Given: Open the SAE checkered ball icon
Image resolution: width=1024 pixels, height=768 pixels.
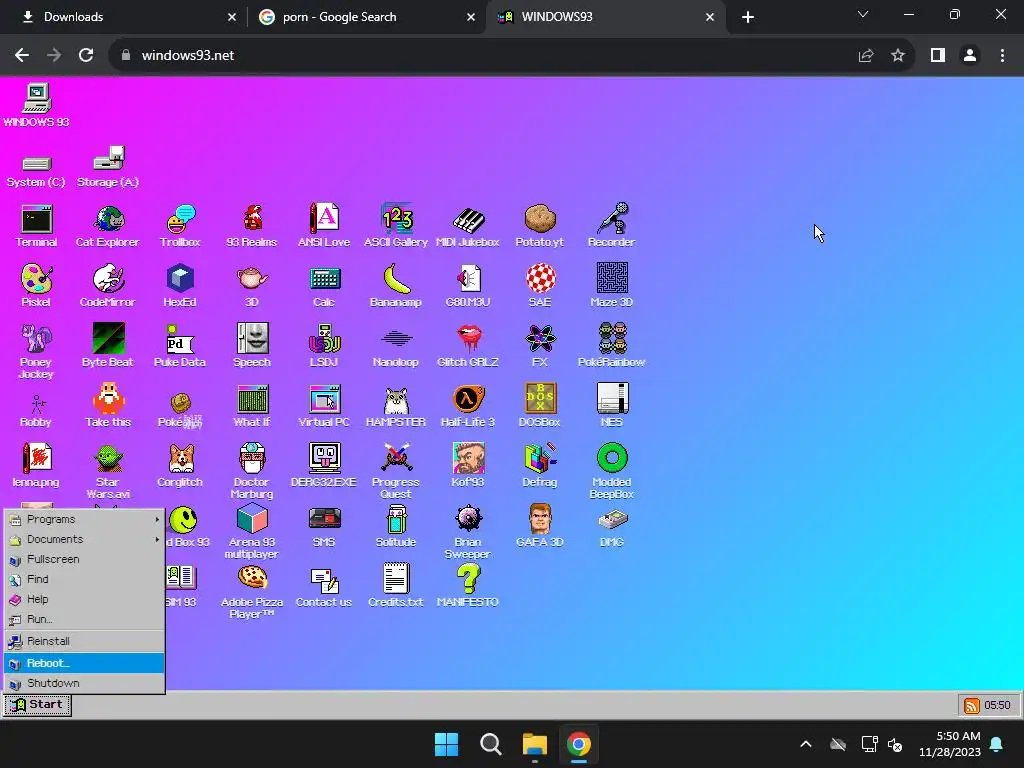Looking at the screenshot, I should (539, 286).
